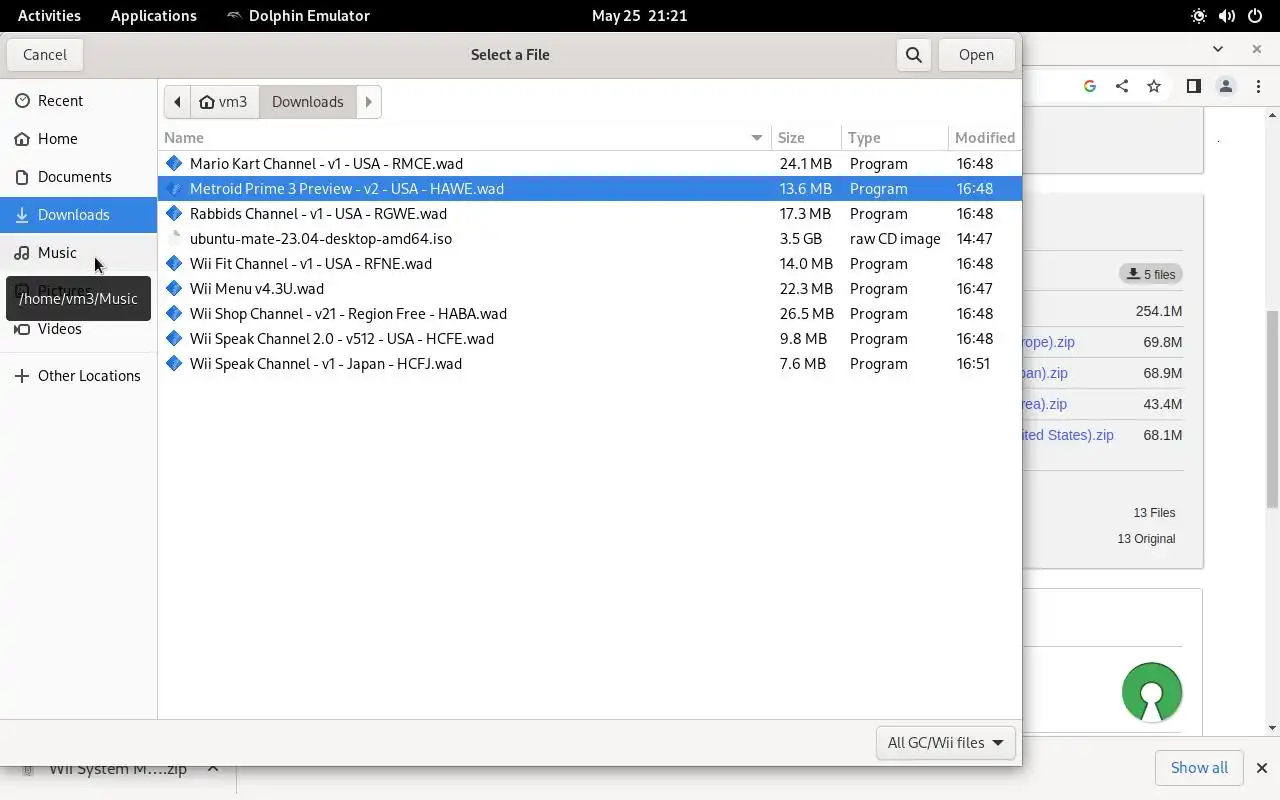This screenshot has width=1280, height=800.
Task: Sort files by the Modified column
Action: 985,138
